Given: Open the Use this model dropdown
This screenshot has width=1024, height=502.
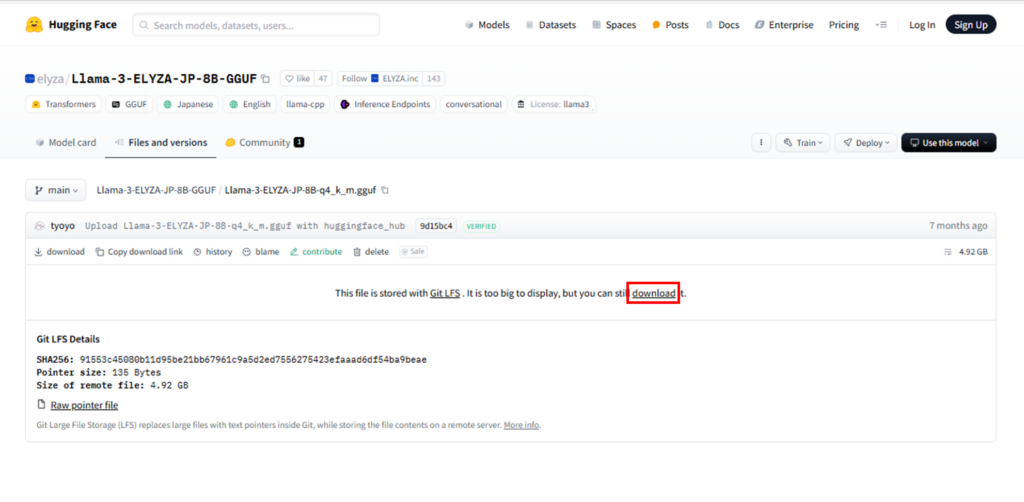Looking at the screenshot, I should (949, 142).
